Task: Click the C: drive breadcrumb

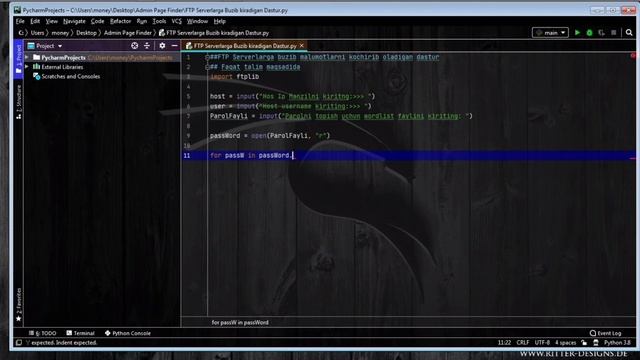Action: (21, 33)
